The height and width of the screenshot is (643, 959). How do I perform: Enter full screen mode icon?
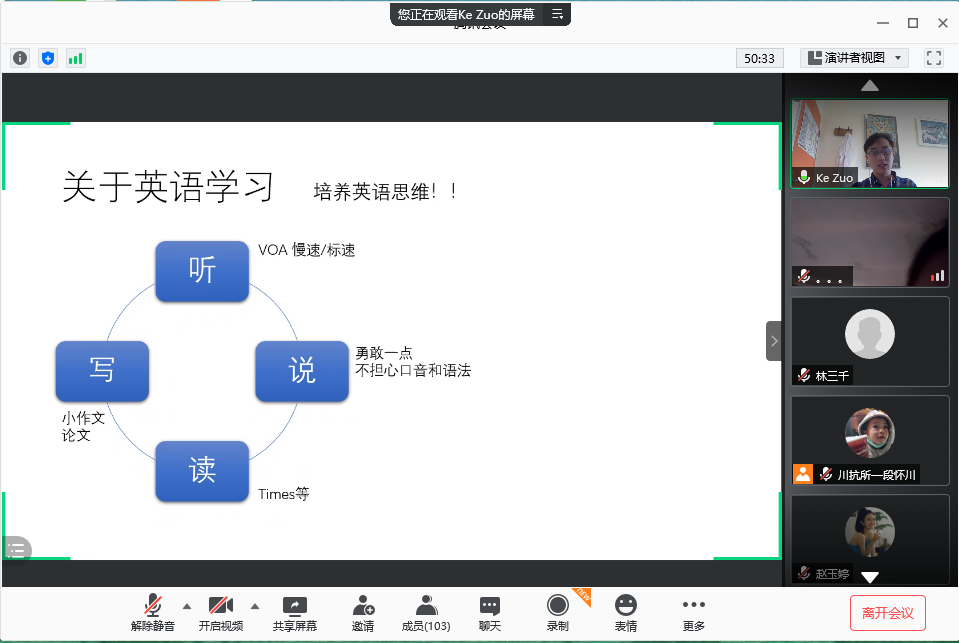[934, 58]
